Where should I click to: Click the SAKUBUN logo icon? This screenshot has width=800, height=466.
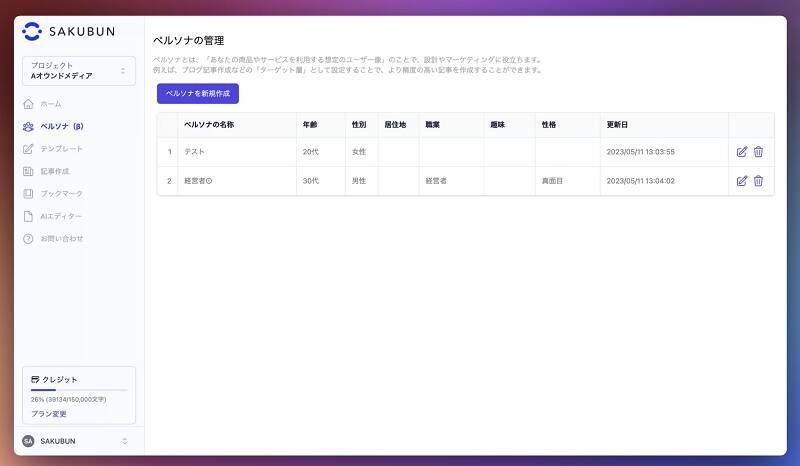32,31
